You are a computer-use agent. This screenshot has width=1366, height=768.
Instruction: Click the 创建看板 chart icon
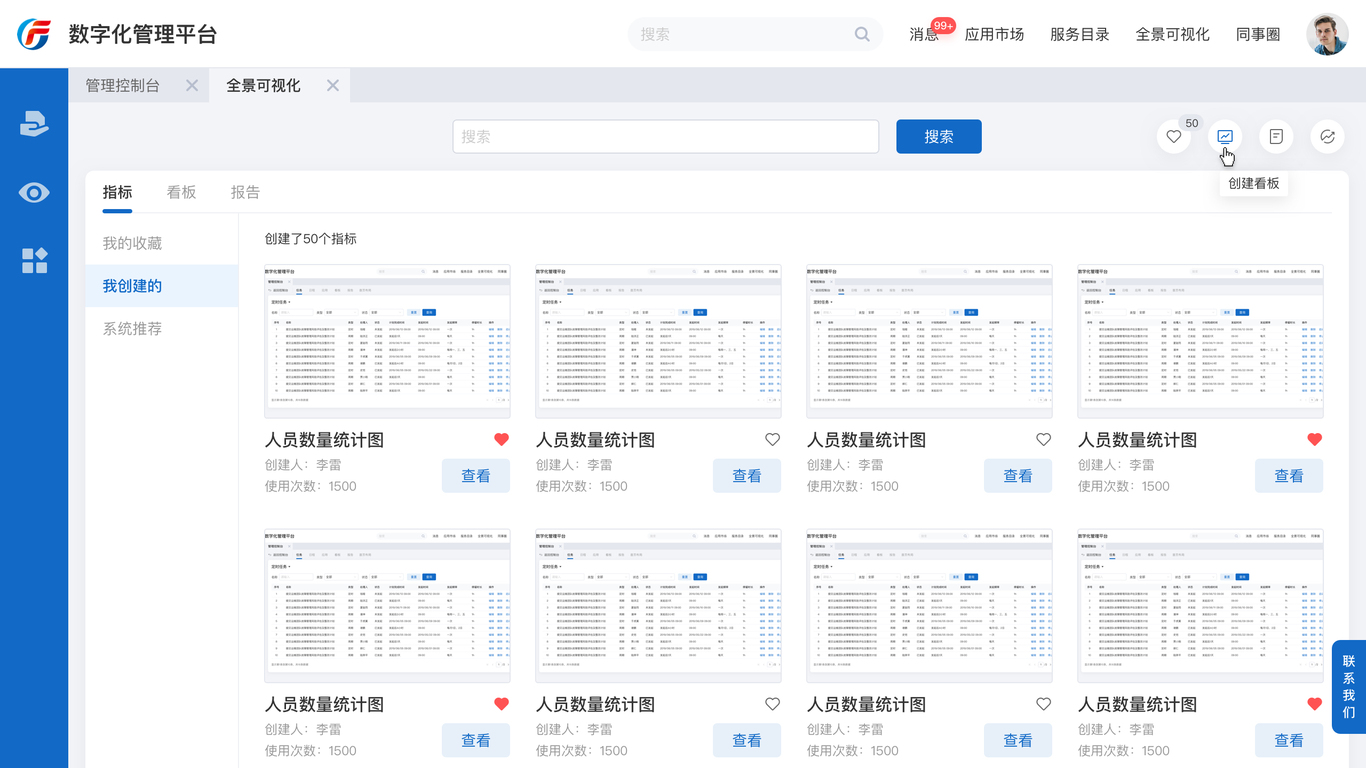click(1225, 137)
